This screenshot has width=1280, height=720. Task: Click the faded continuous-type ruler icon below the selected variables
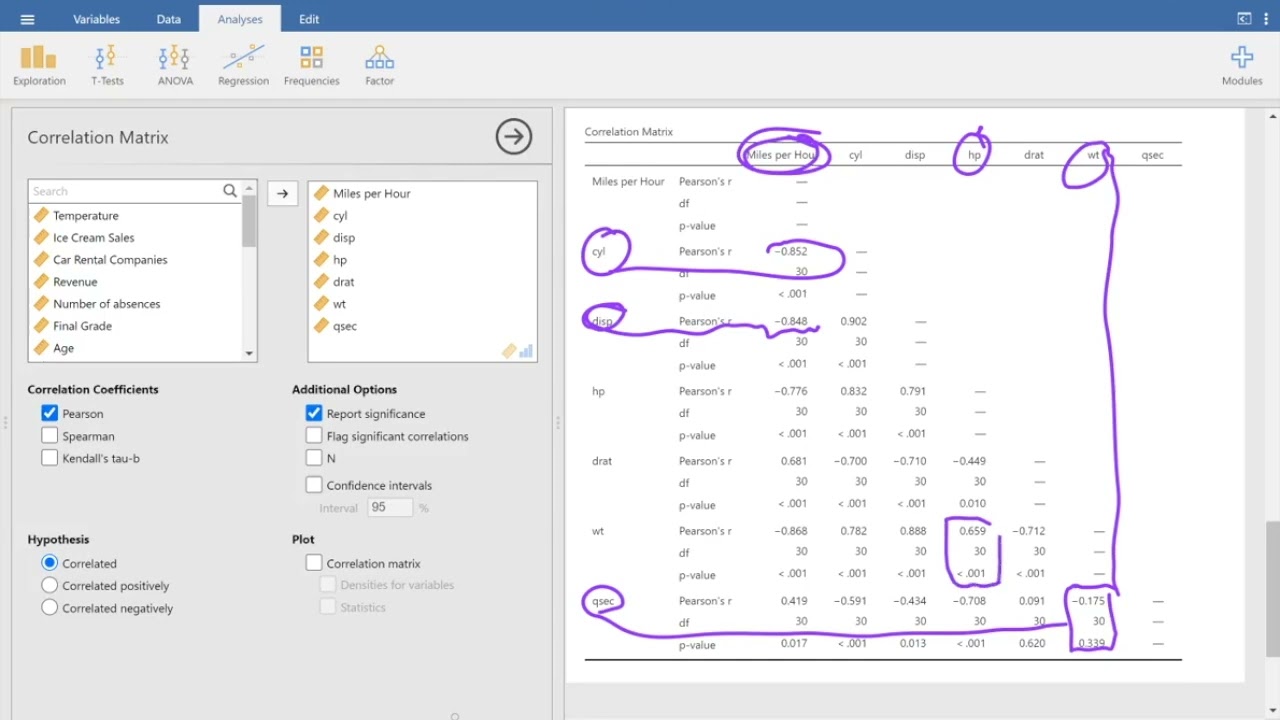(509, 351)
